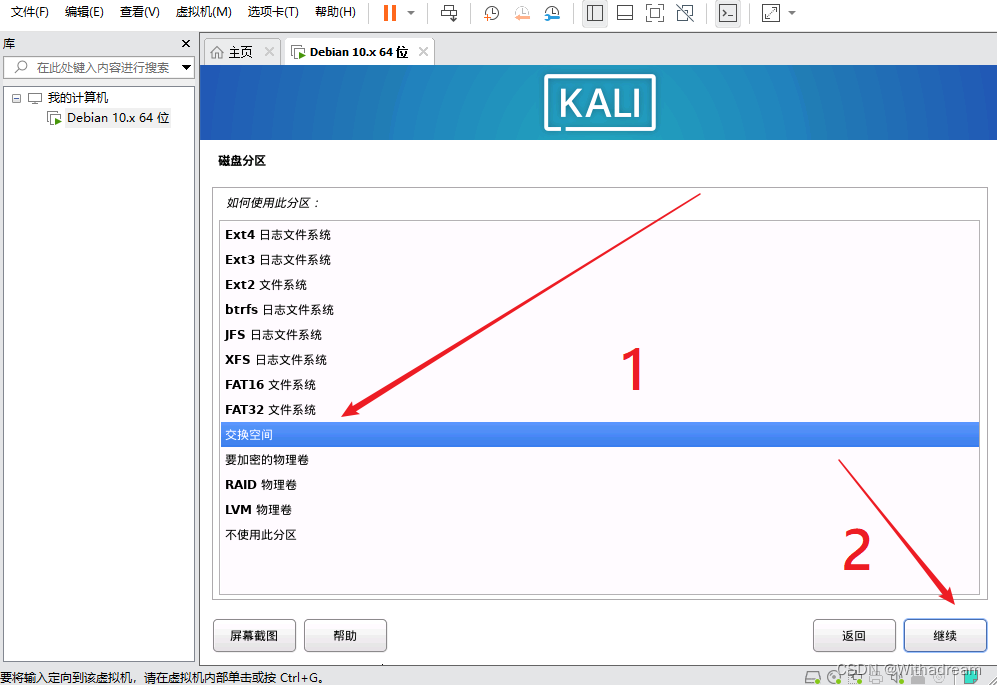Open the dropdown arrow beside the pause button
This screenshot has width=997, height=685.
pyautogui.click(x=411, y=13)
